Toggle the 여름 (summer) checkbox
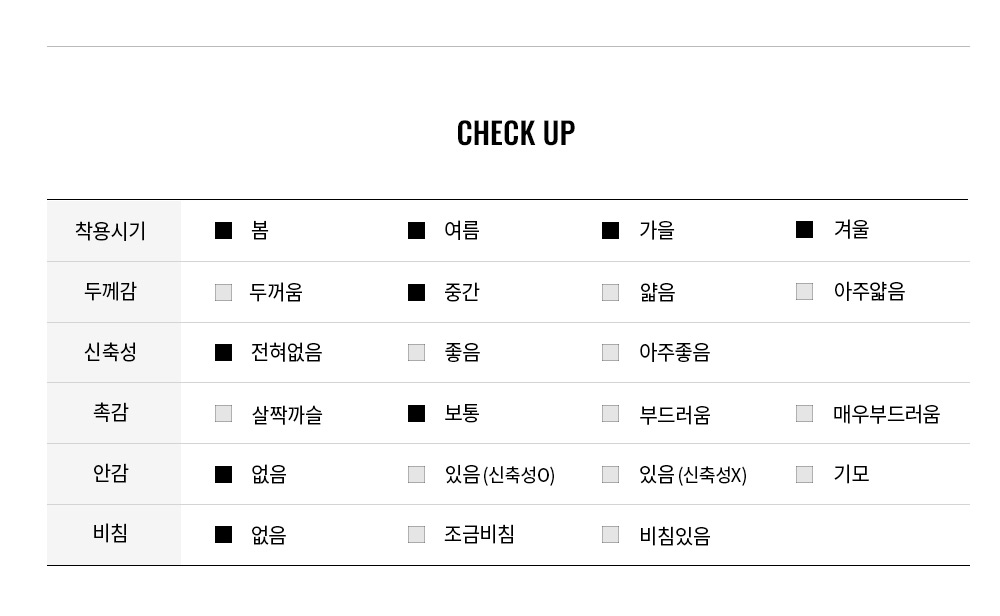Viewport: 1000px width, 616px height. point(417,231)
